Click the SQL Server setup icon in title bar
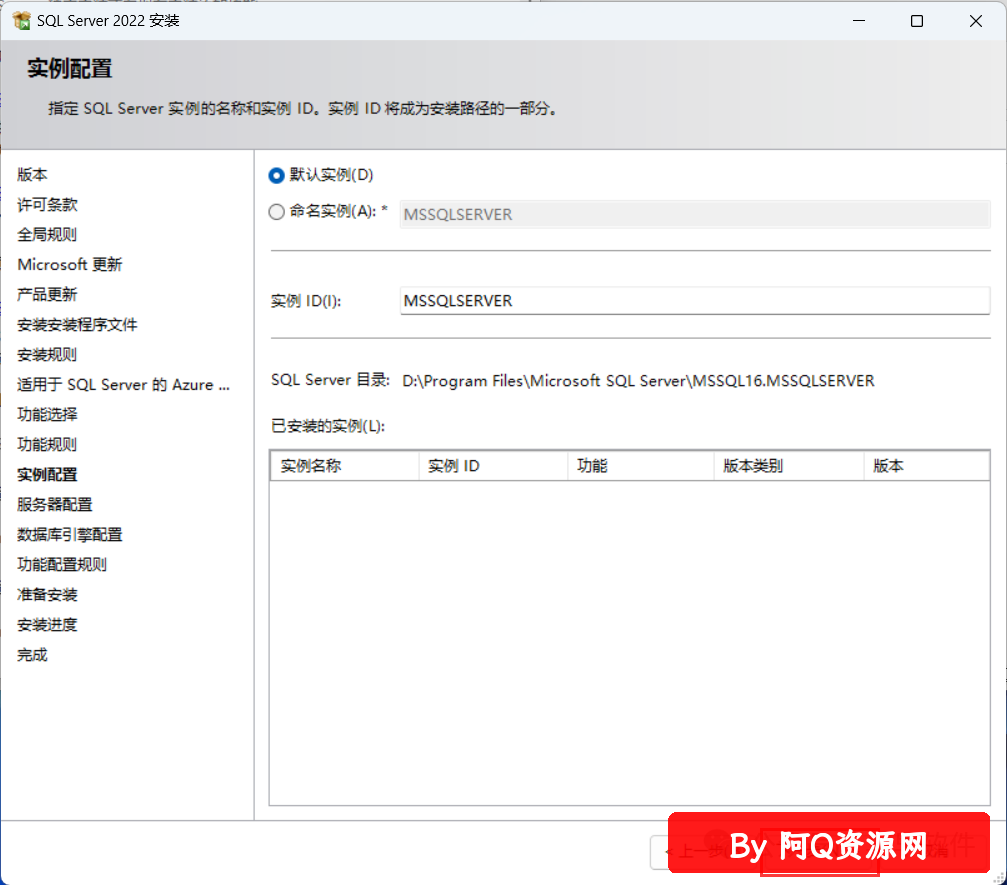Screen dimensions: 1007x885 tap(21, 21)
